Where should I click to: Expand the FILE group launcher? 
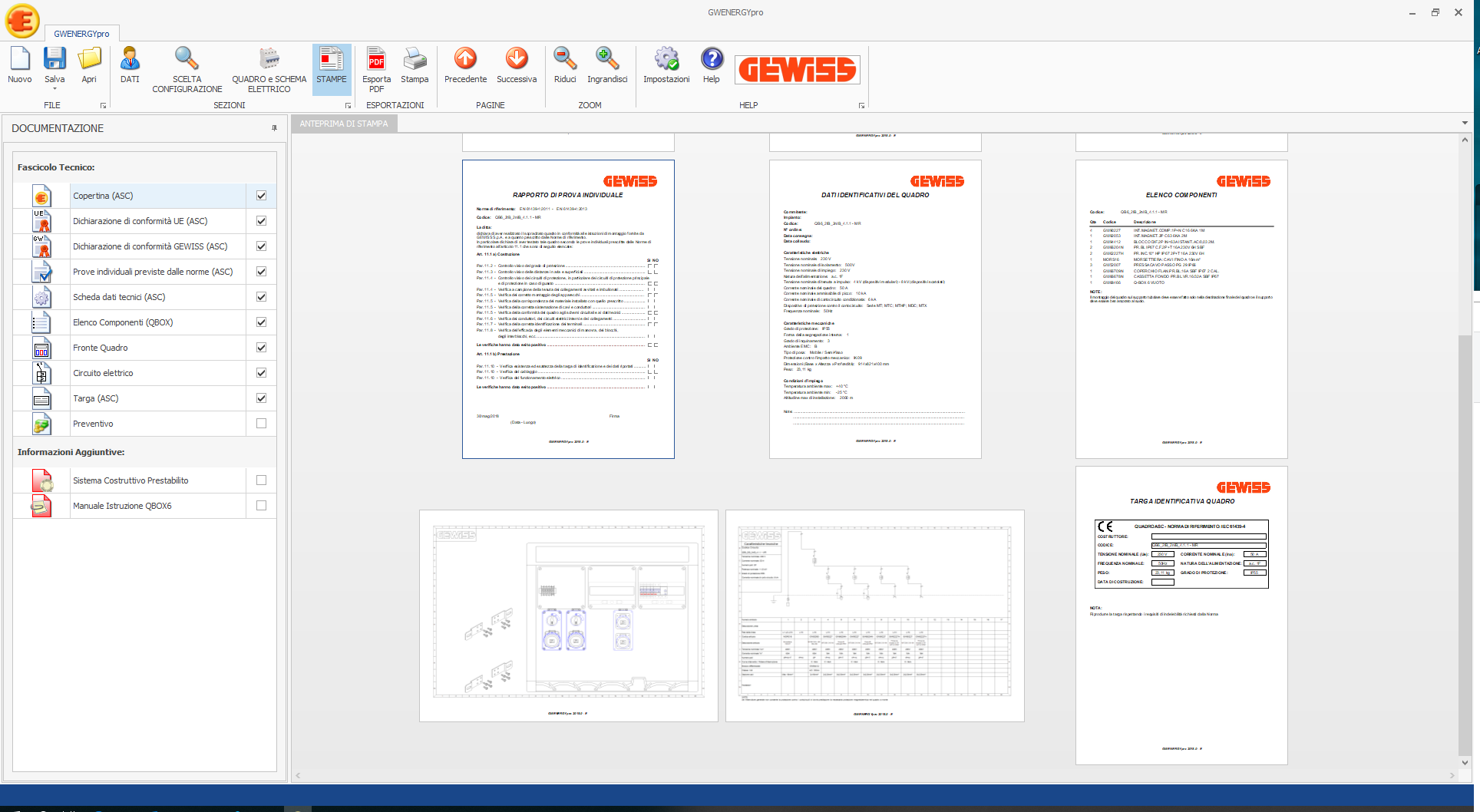coord(103,106)
